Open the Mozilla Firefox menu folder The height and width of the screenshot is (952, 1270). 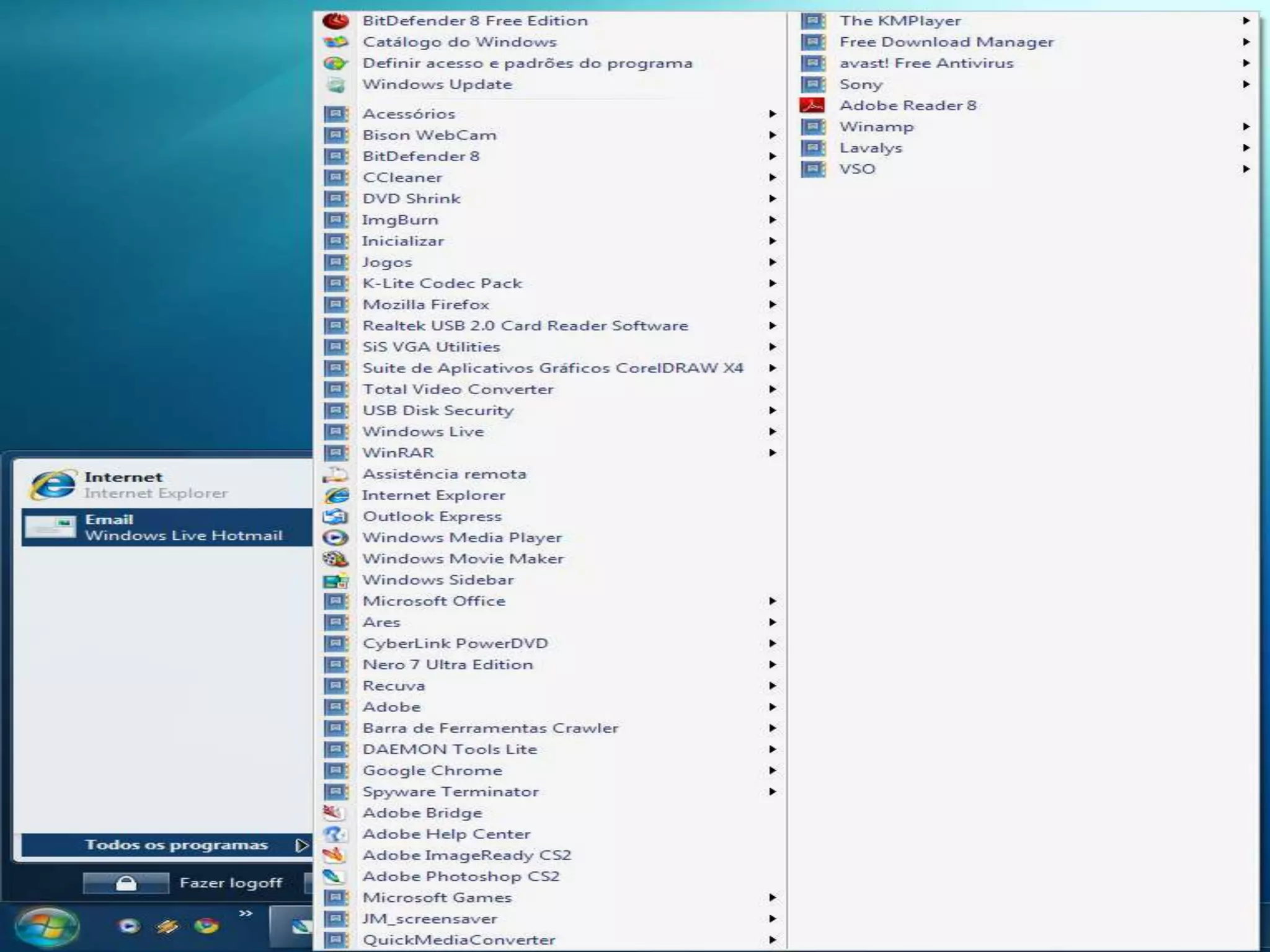[x=425, y=305]
